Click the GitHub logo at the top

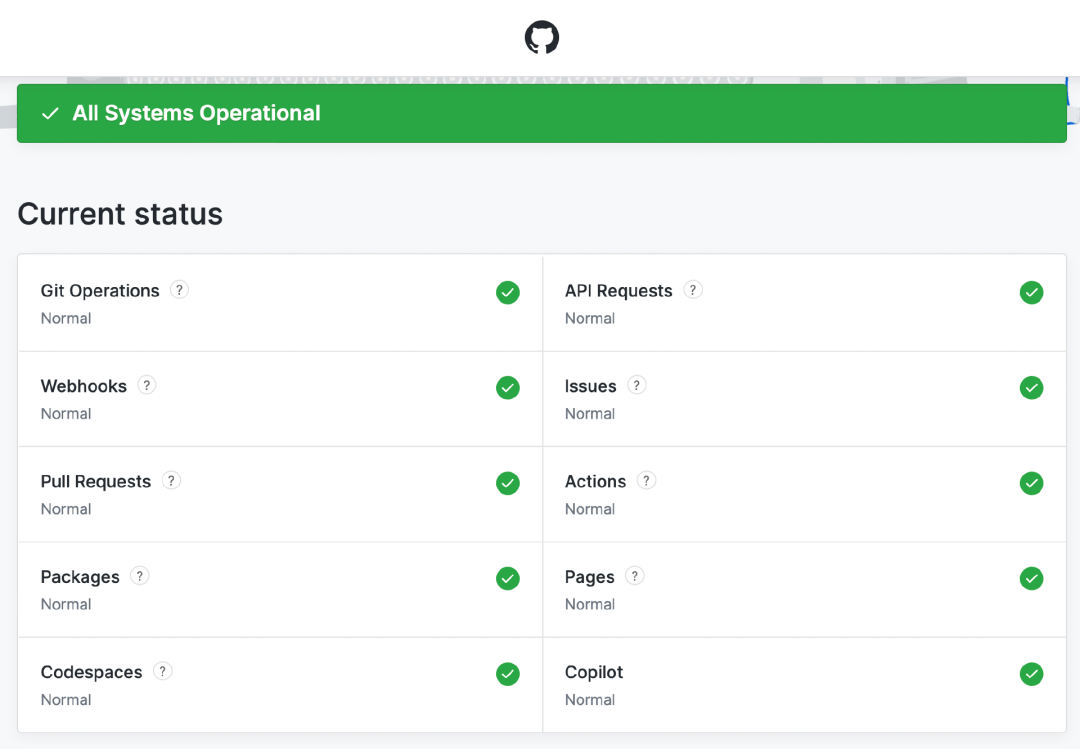[x=540, y=37]
